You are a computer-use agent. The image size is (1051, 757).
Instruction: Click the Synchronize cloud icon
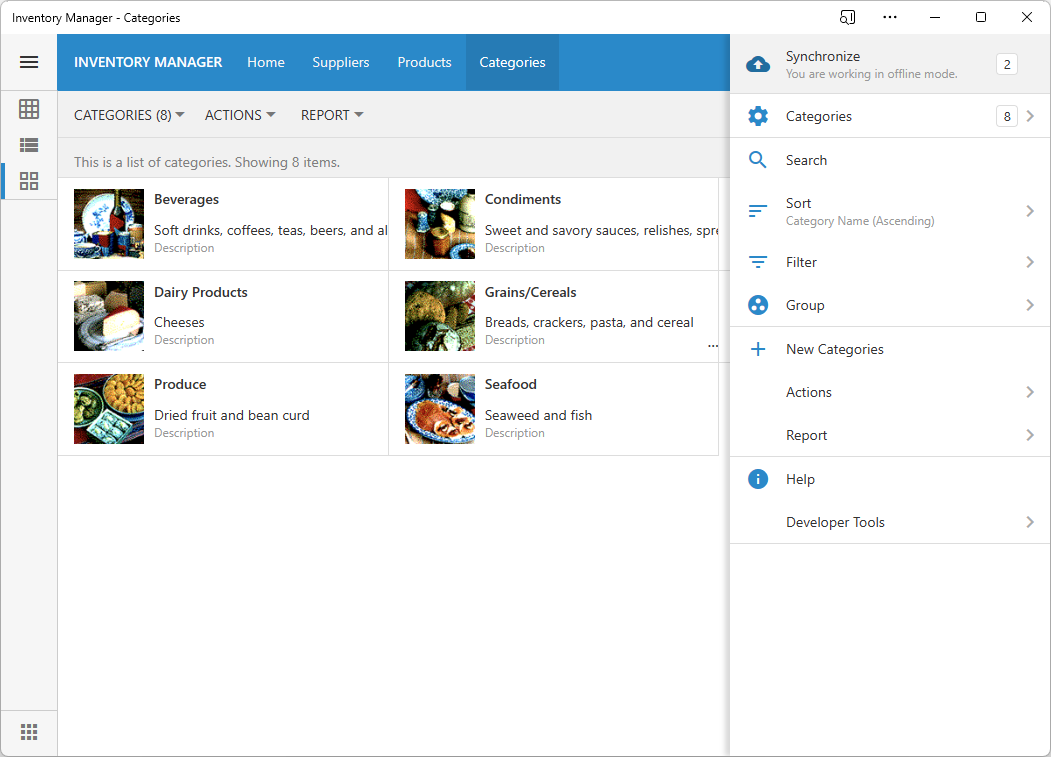758,65
